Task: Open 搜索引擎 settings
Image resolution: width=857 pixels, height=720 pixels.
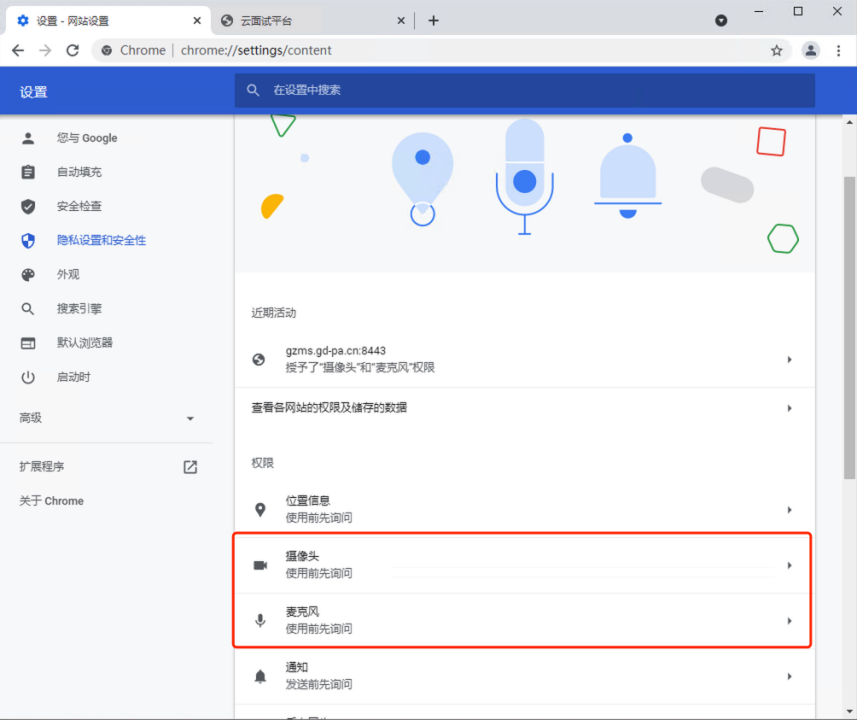Action: click(79, 309)
